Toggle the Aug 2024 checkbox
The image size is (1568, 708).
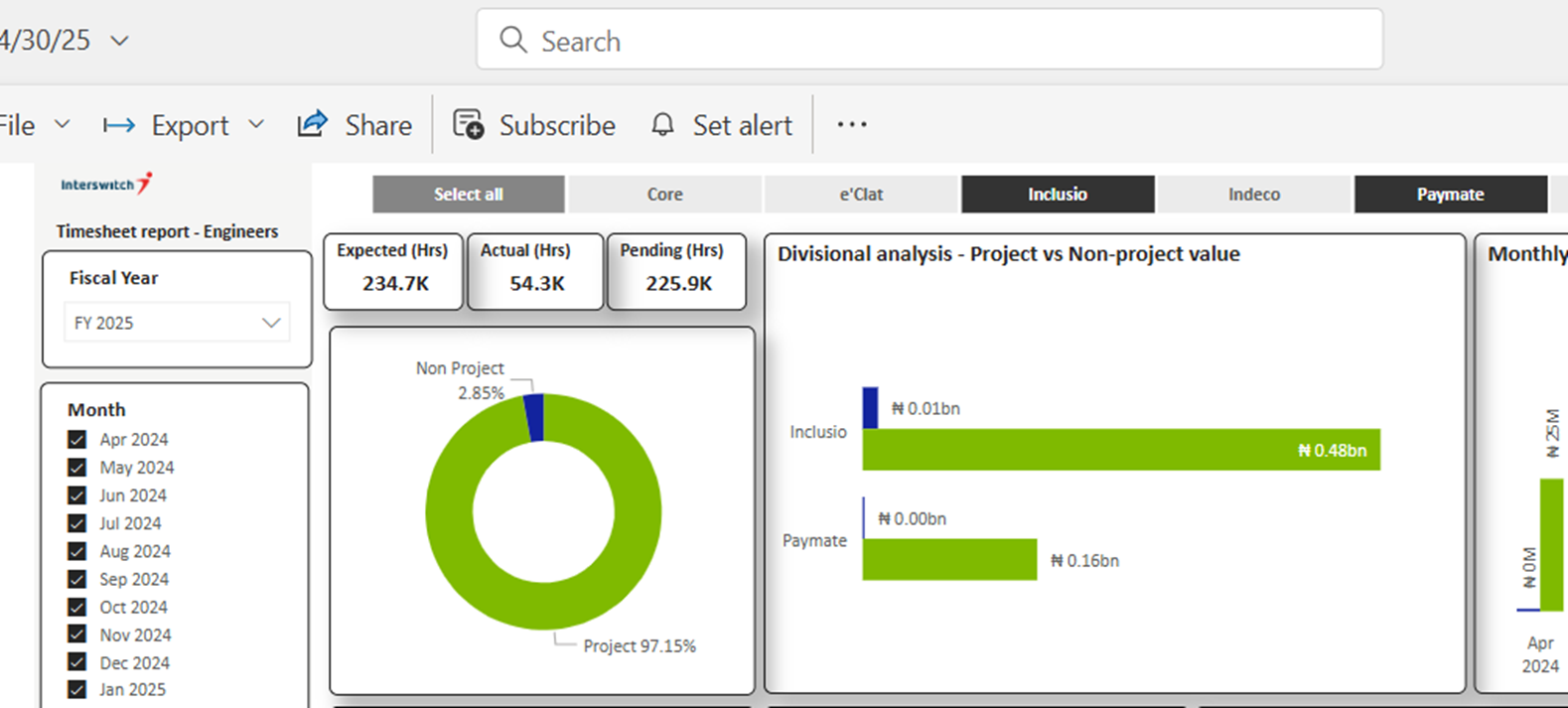[77, 551]
